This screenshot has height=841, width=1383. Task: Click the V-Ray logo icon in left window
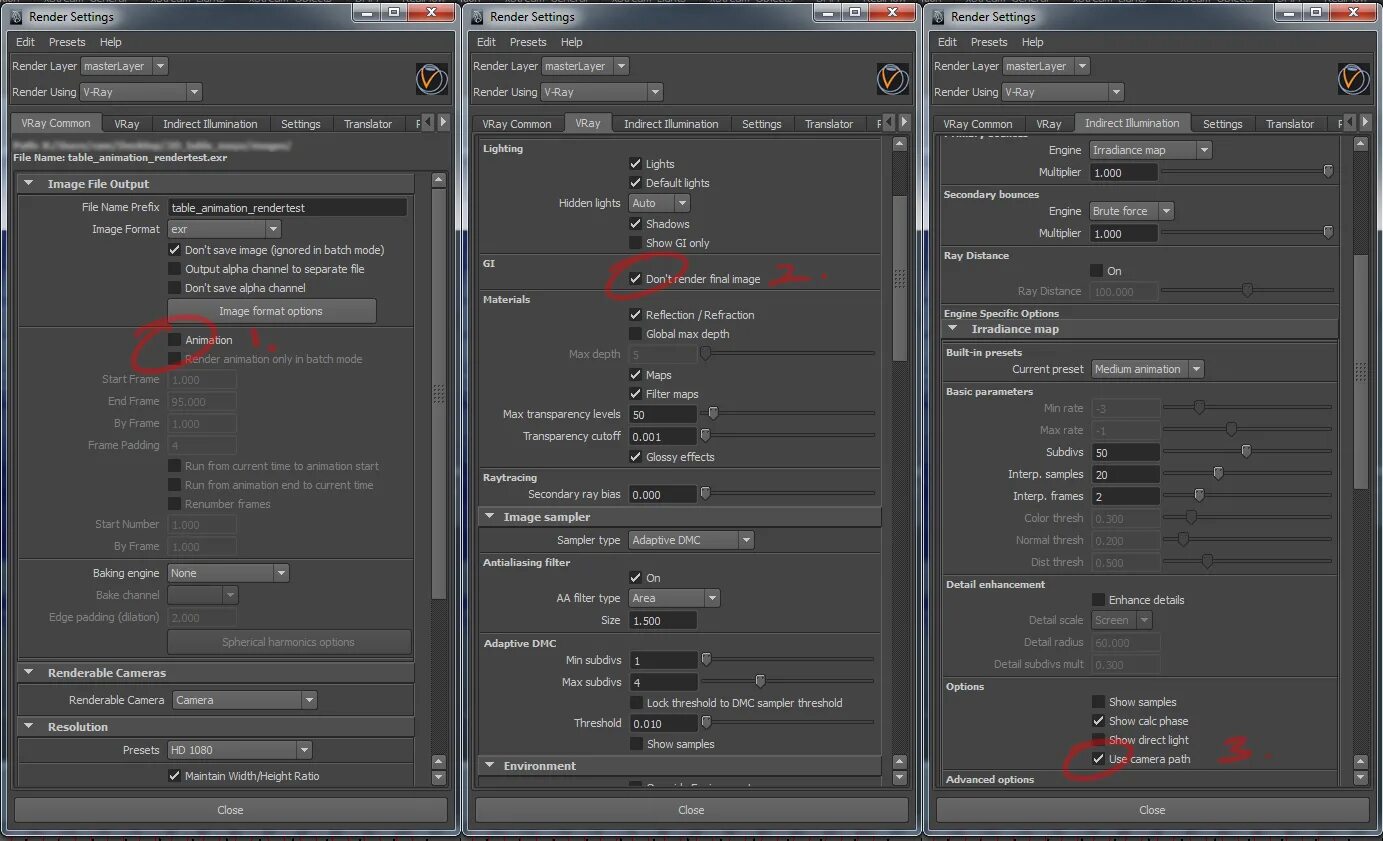point(432,79)
